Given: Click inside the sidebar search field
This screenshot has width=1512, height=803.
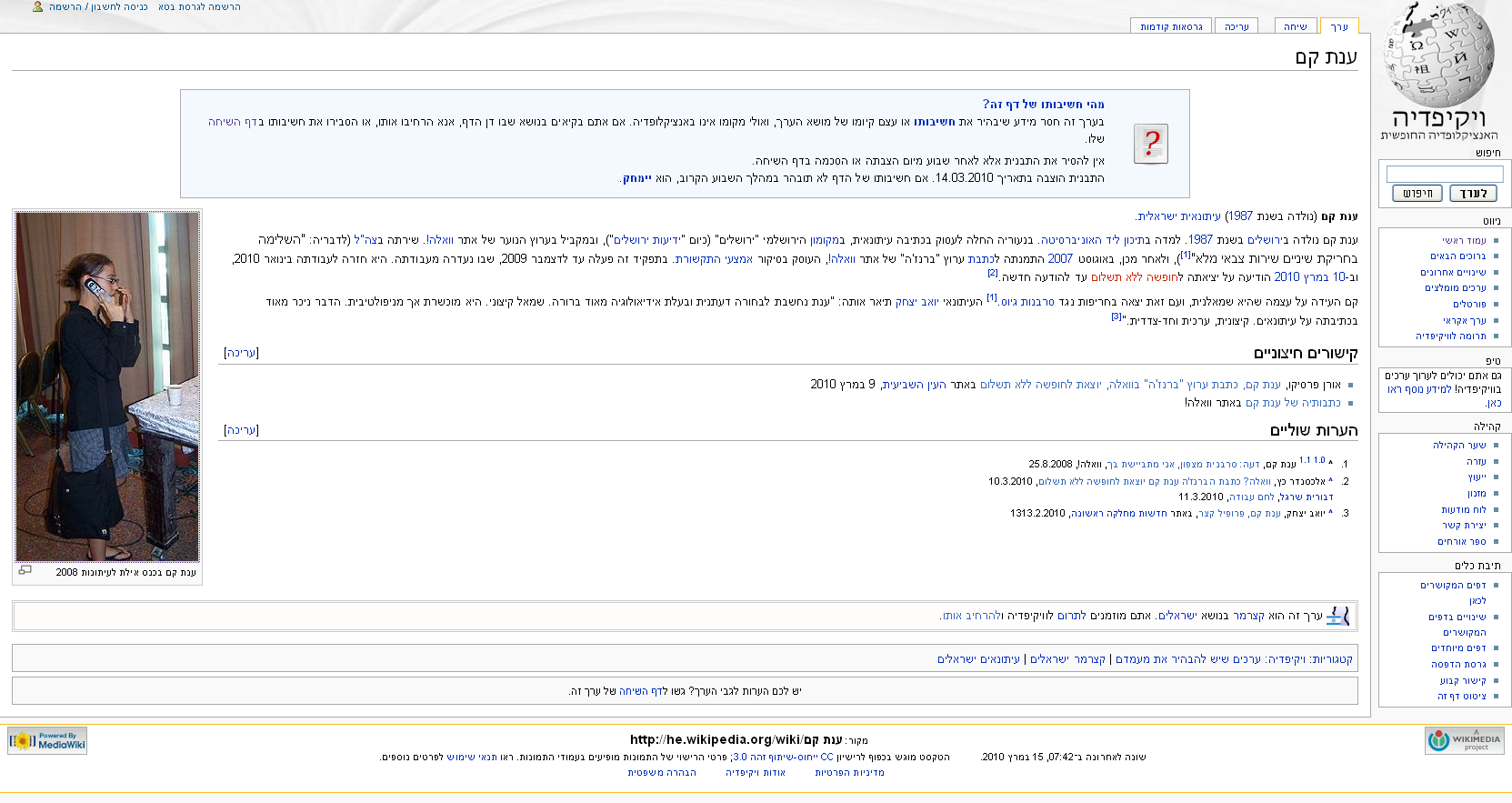Looking at the screenshot, I should [1444, 174].
